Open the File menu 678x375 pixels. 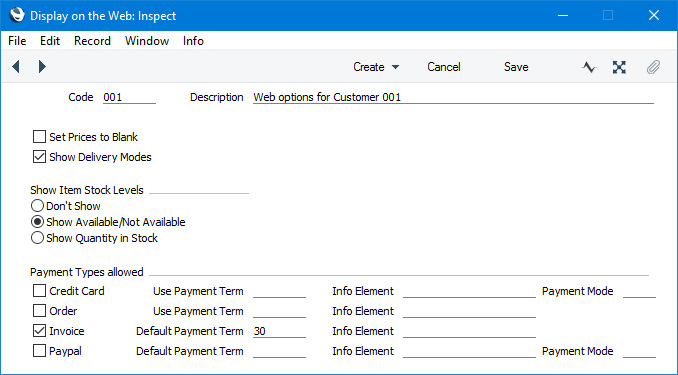pyautogui.click(x=17, y=41)
